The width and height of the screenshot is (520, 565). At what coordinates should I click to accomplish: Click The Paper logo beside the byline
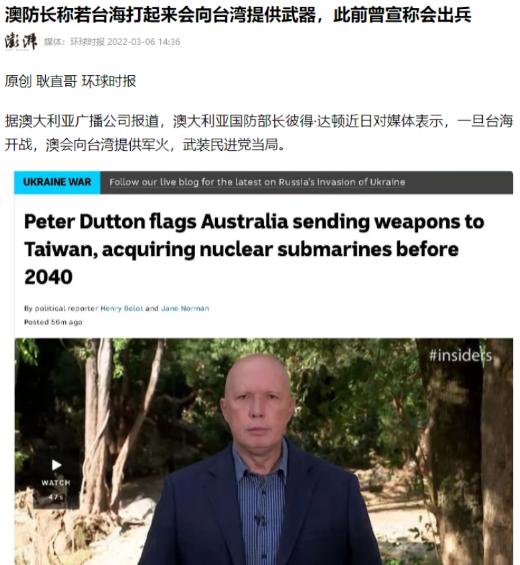(21, 41)
